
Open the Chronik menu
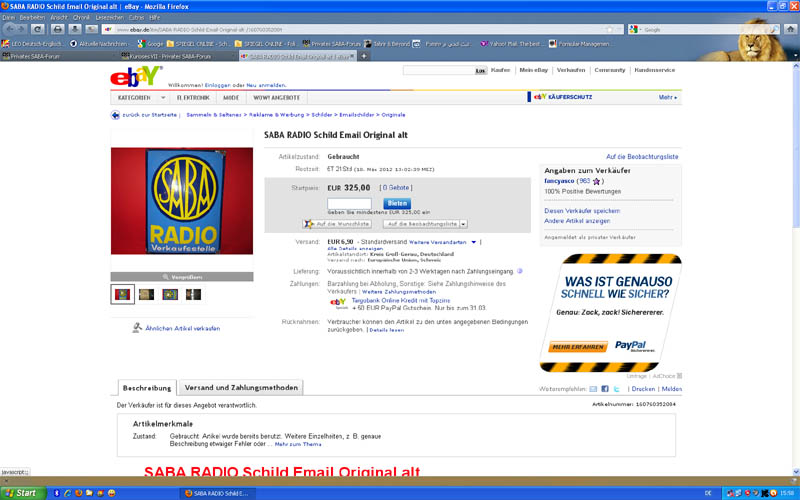click(81, 17)
